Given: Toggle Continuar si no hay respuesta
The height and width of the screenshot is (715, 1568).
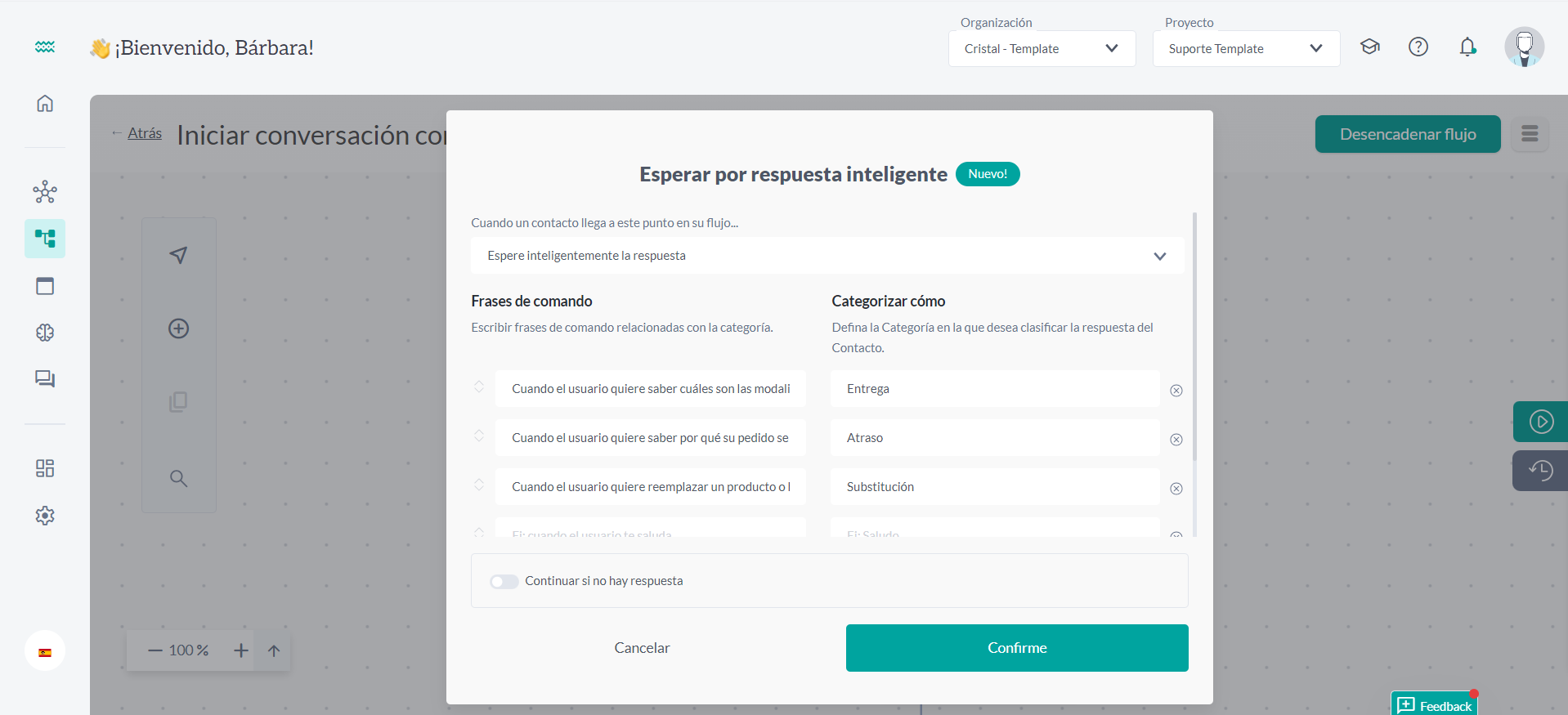Looking at the screenshot, I should click(x=504, y=582).
